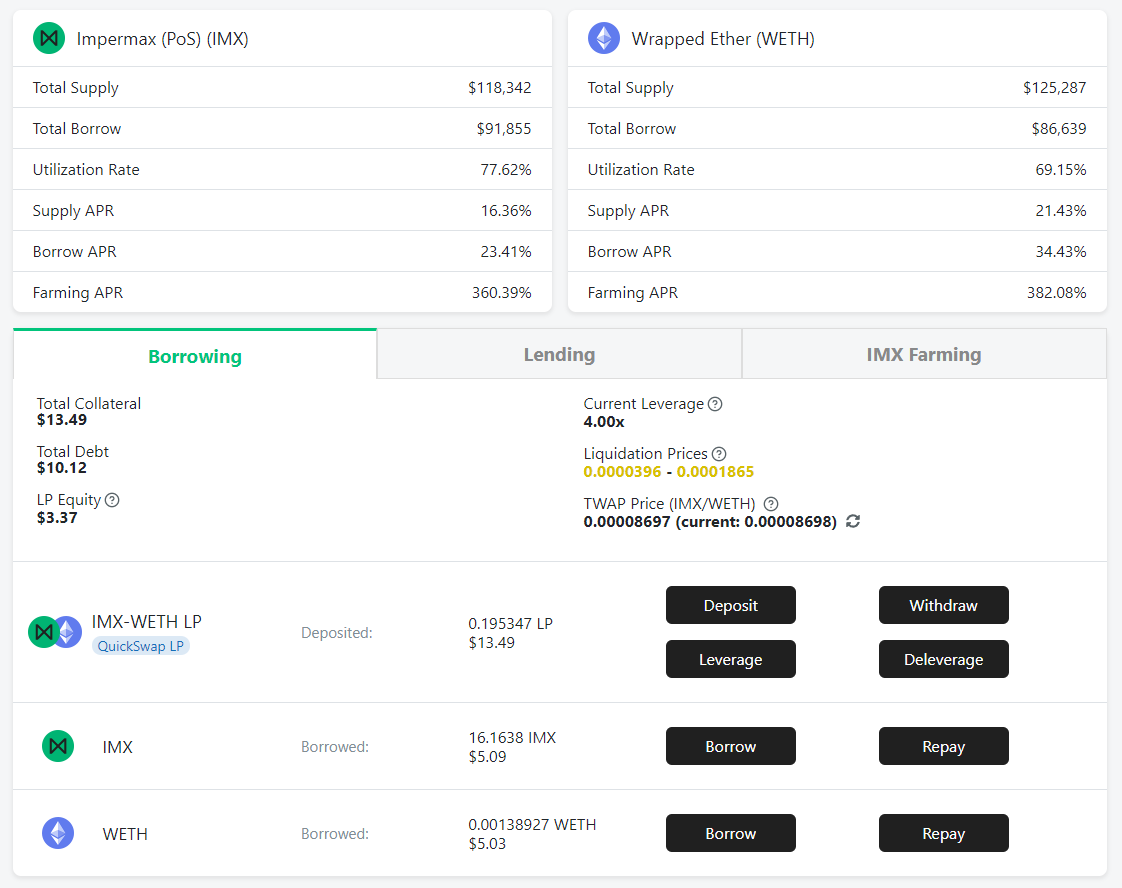Screen dimensions: 1122x888
Task: Click the QuickSwap LP badge
Action: tap(141, 646)
